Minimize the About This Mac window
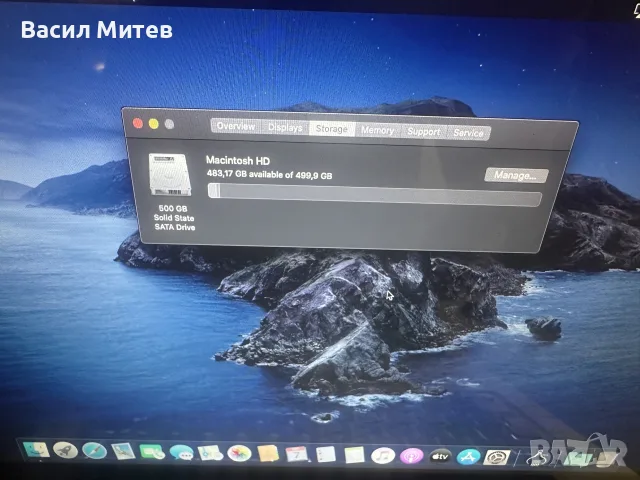 [153, 124]
